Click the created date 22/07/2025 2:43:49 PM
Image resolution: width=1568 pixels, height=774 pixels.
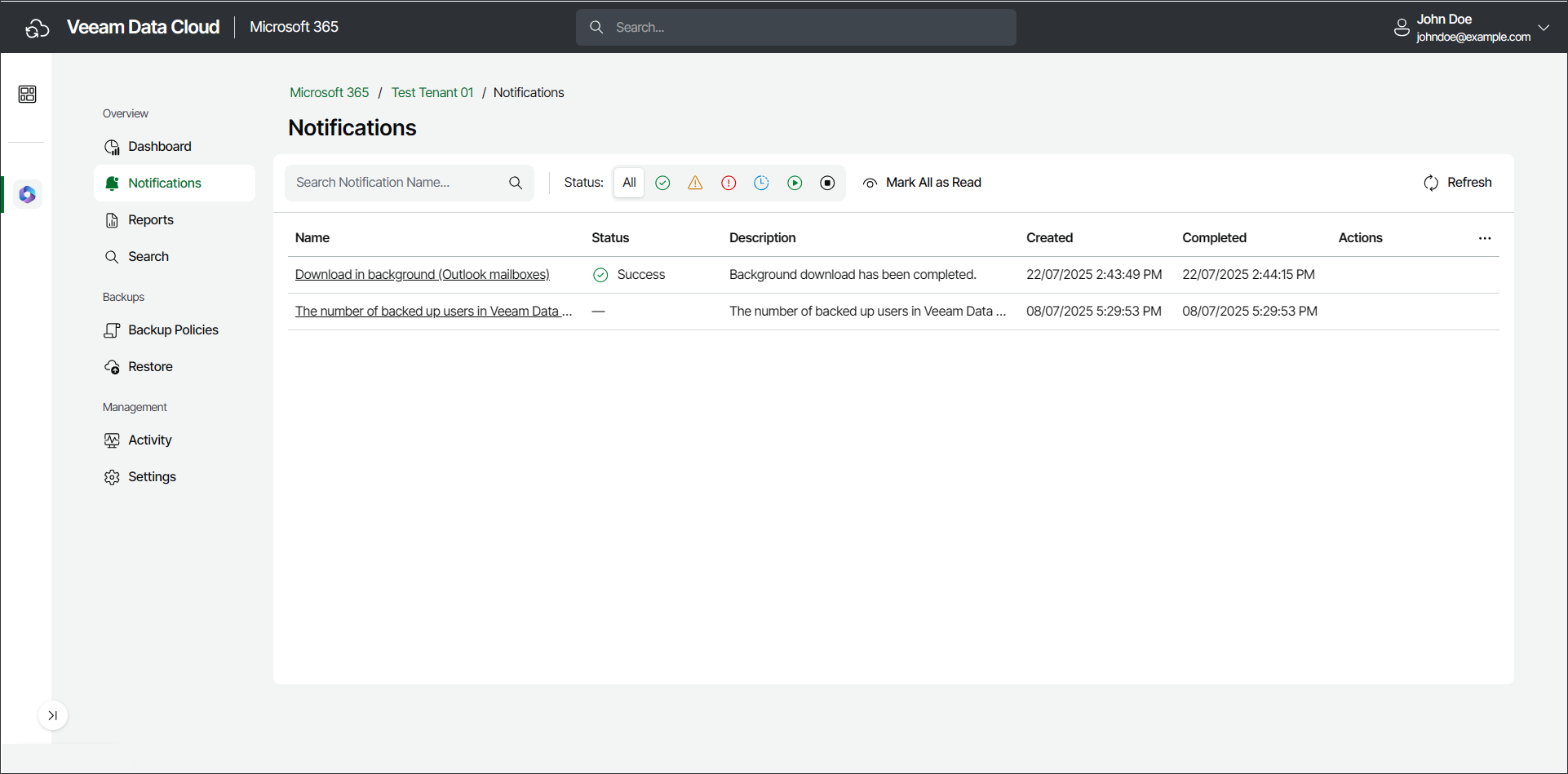[x=1094, y=275]
